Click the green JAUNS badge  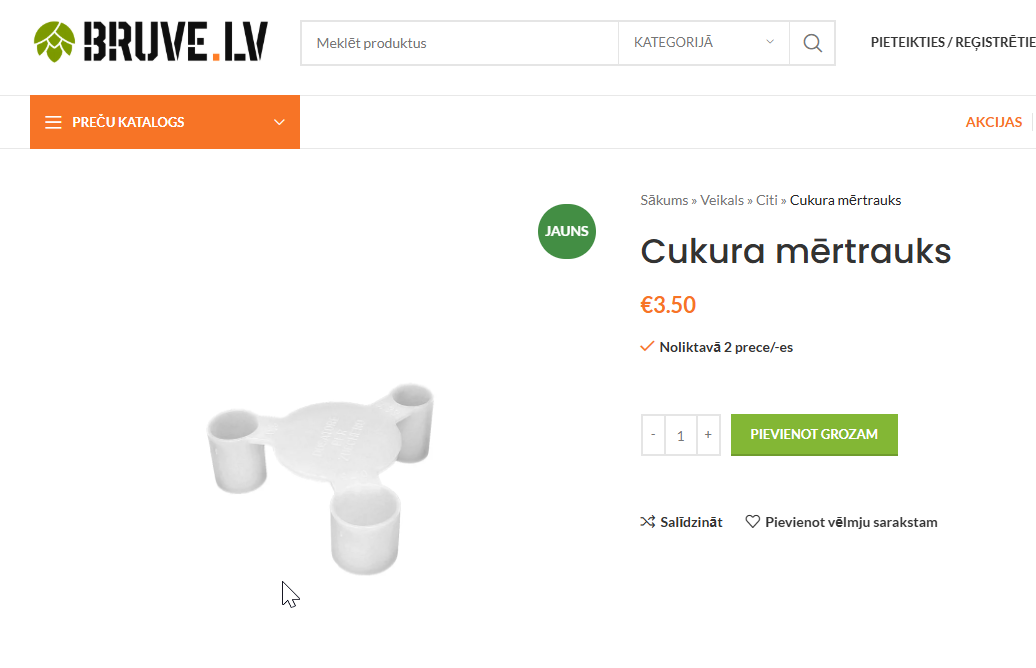(567, 231)
